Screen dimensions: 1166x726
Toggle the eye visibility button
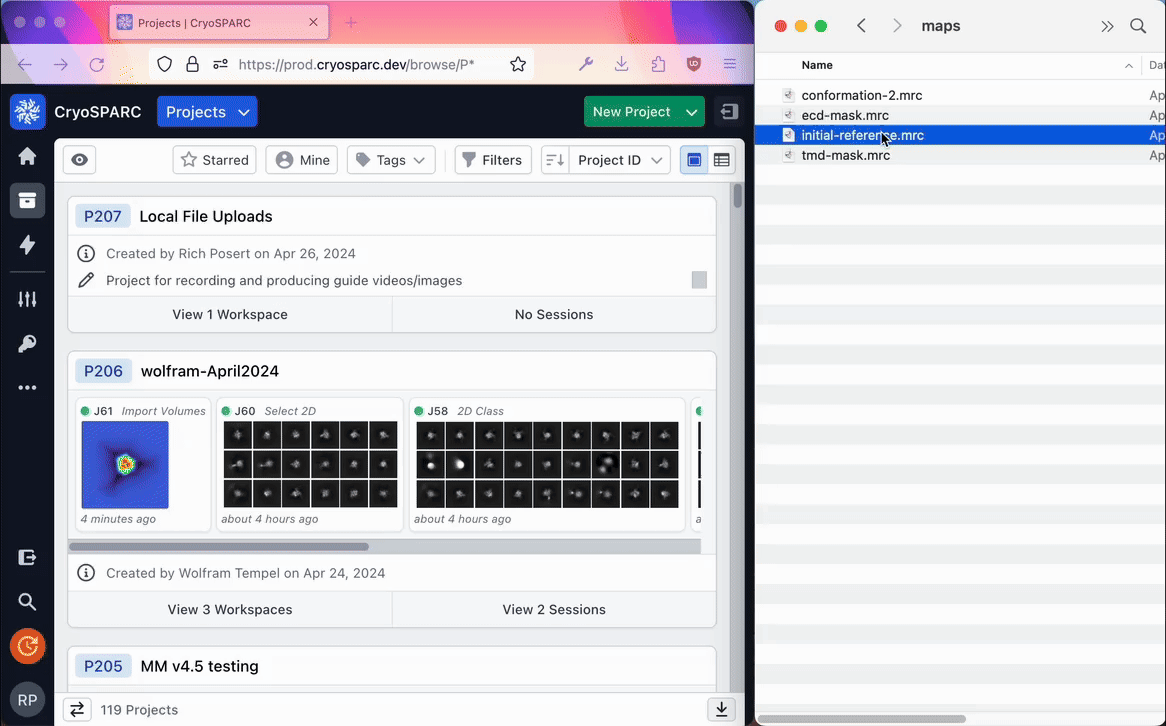[x=80, y=160]
